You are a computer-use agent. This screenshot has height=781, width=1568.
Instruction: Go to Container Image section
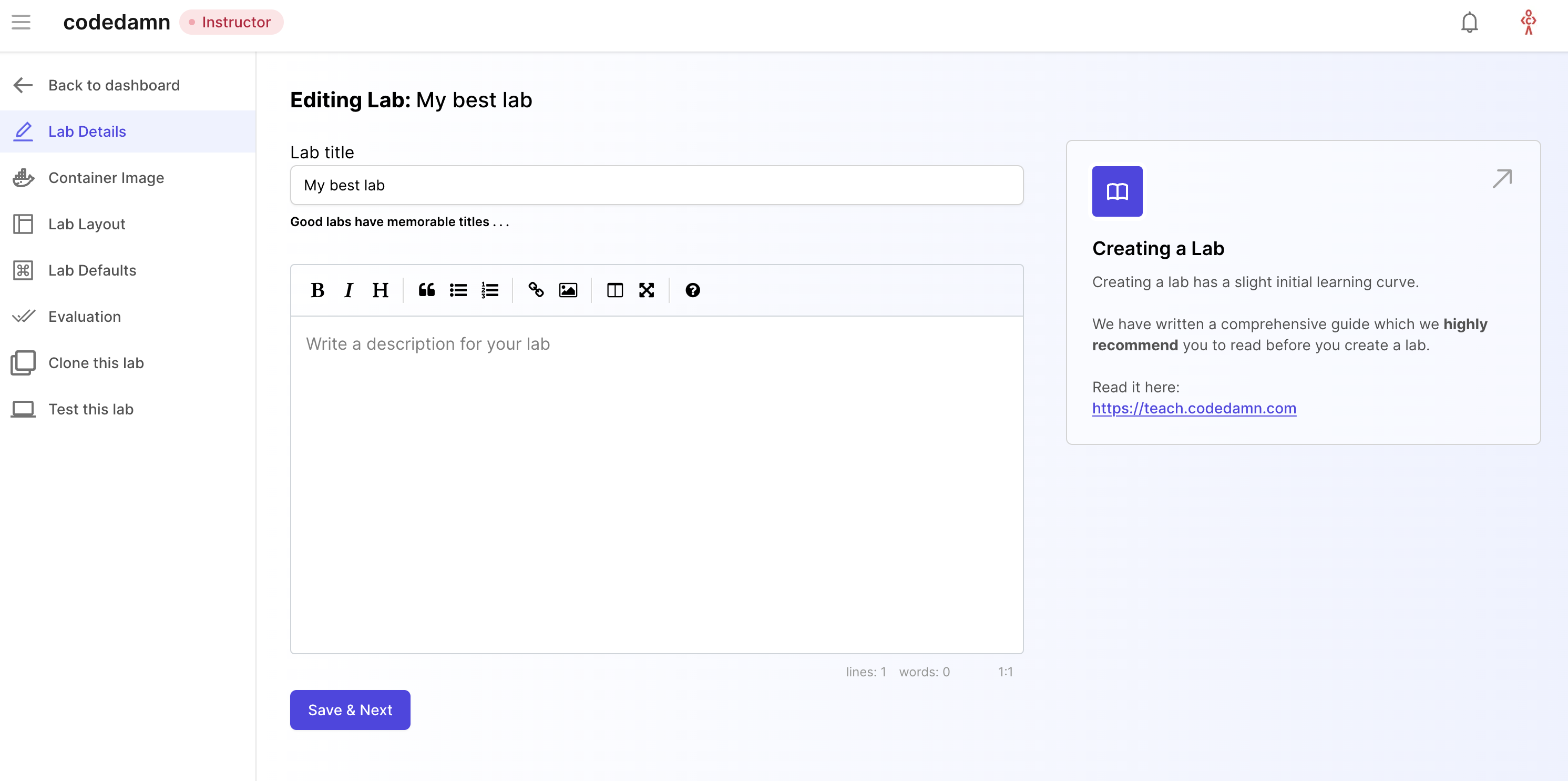(106, 178)
